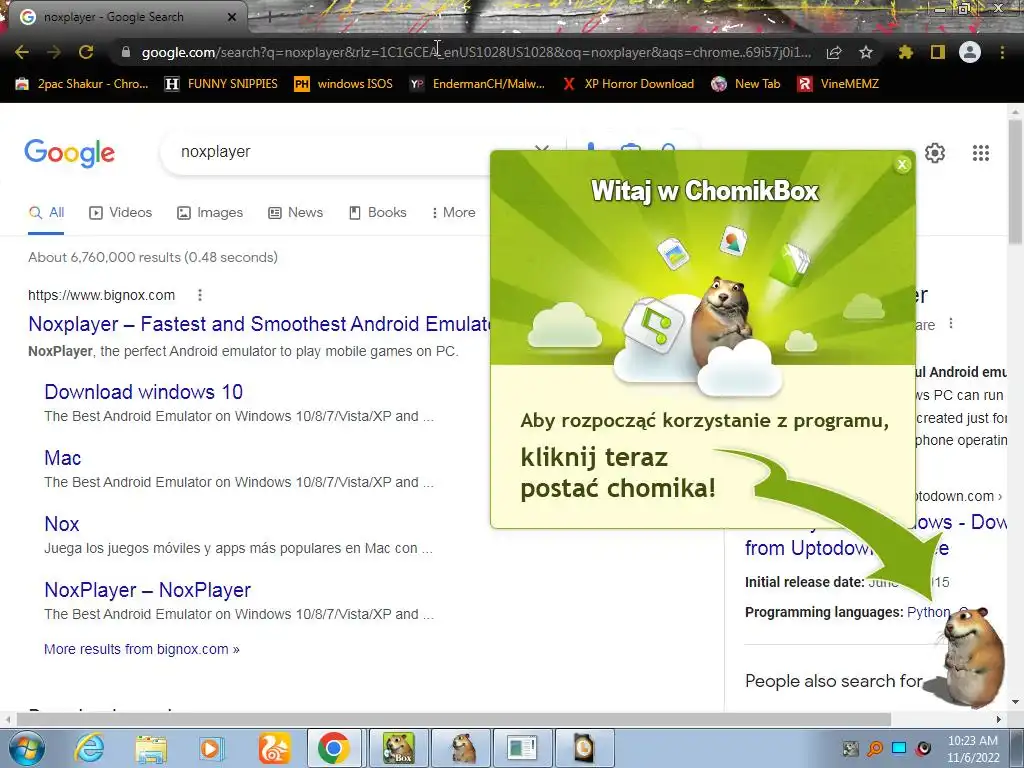Image resolution: width=1024 pixels, height=768 pixels.
Task: Click the magnifier tray icon
Action: point(875,748)
